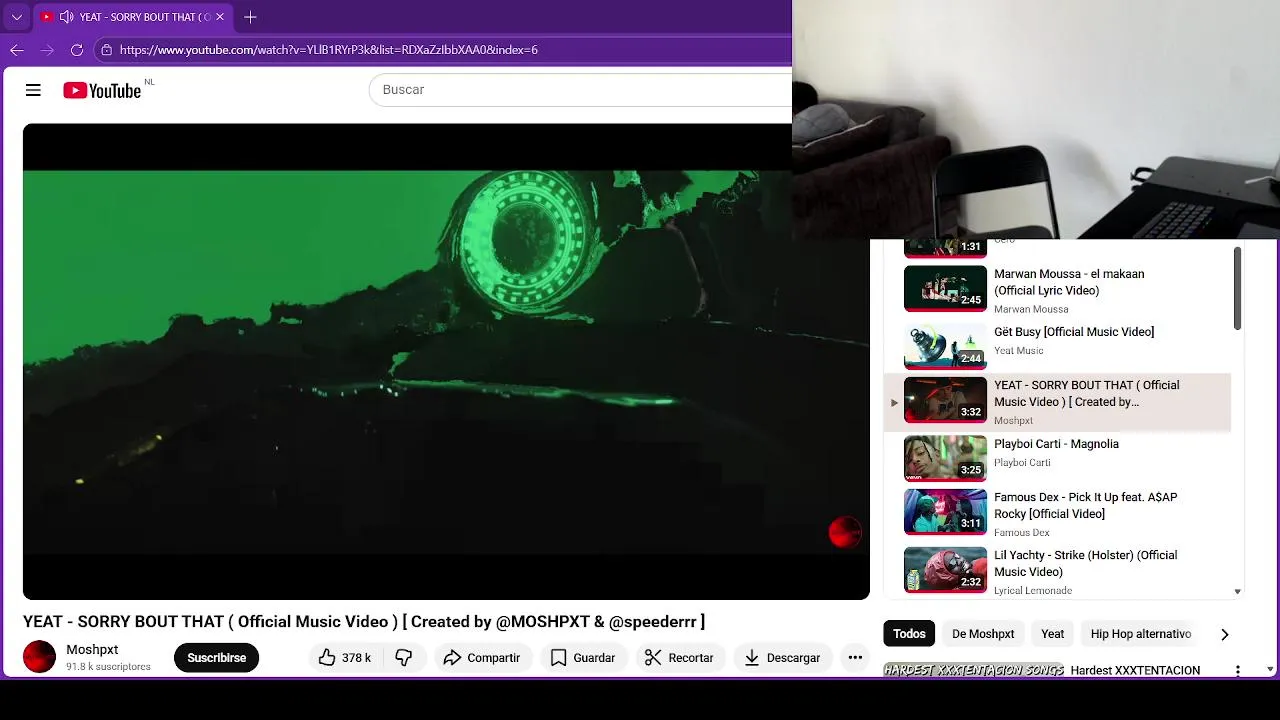Open Lil Yachty - Strike (Holster) thumbnail

coord(945,569)
